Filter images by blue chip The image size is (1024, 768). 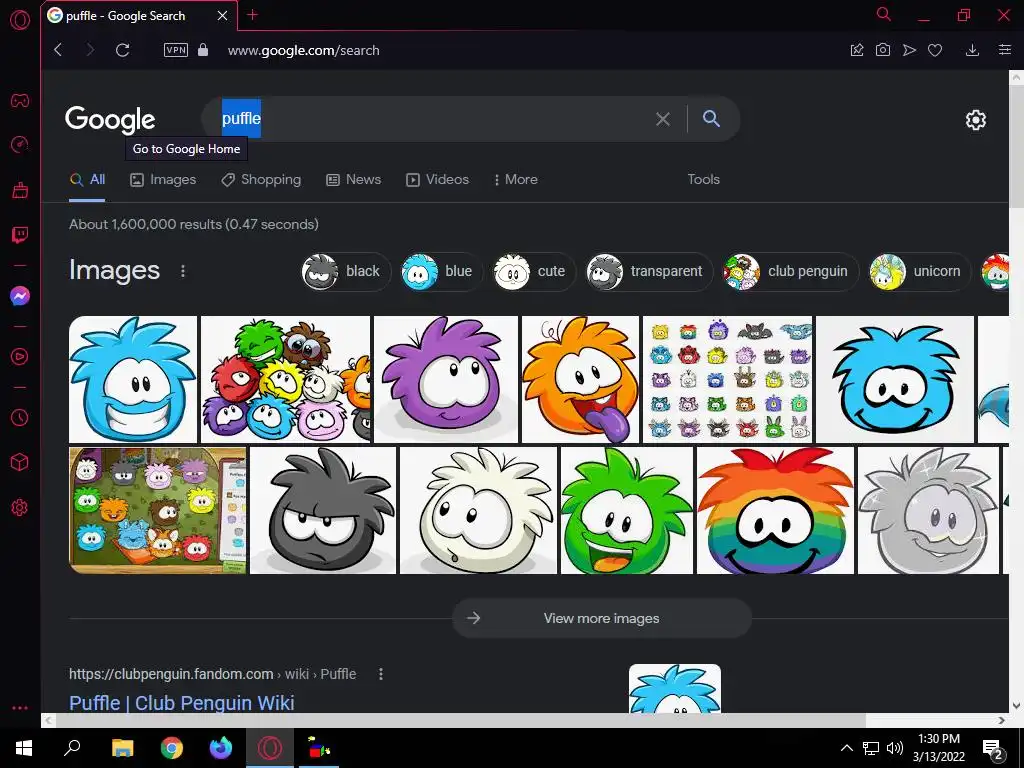coord(442,272)
